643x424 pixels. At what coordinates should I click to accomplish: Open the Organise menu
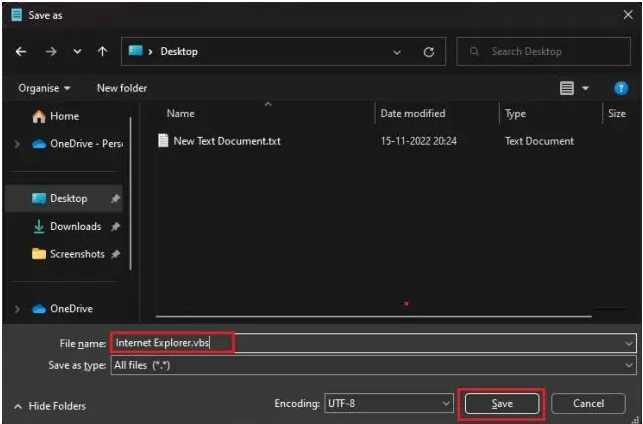pos(44,88)
